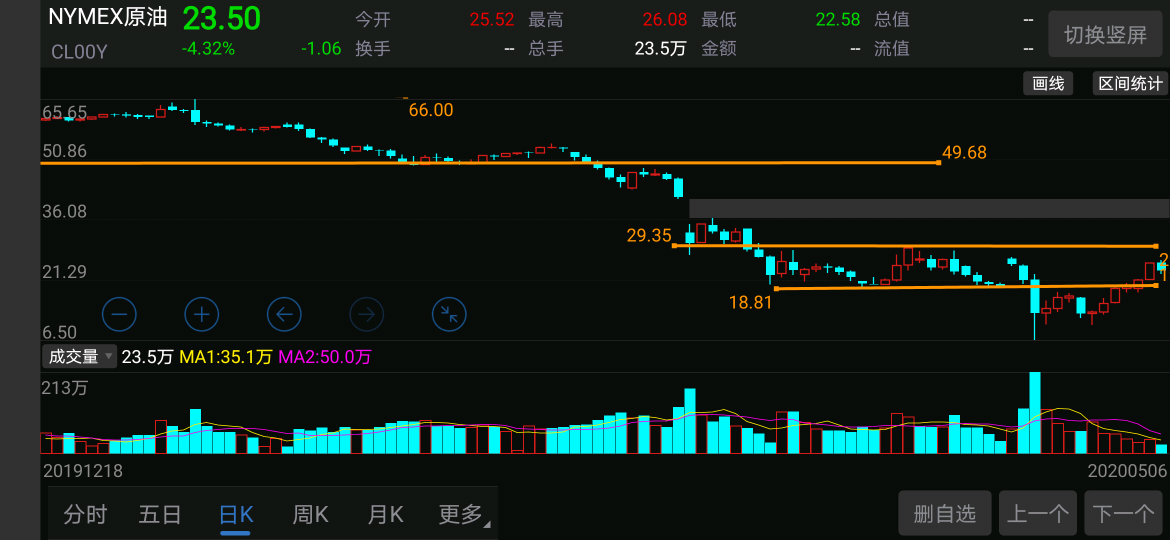Click the 213万 volume axis label
Screen dimensions: 1170x540
(x=67, y=389)
